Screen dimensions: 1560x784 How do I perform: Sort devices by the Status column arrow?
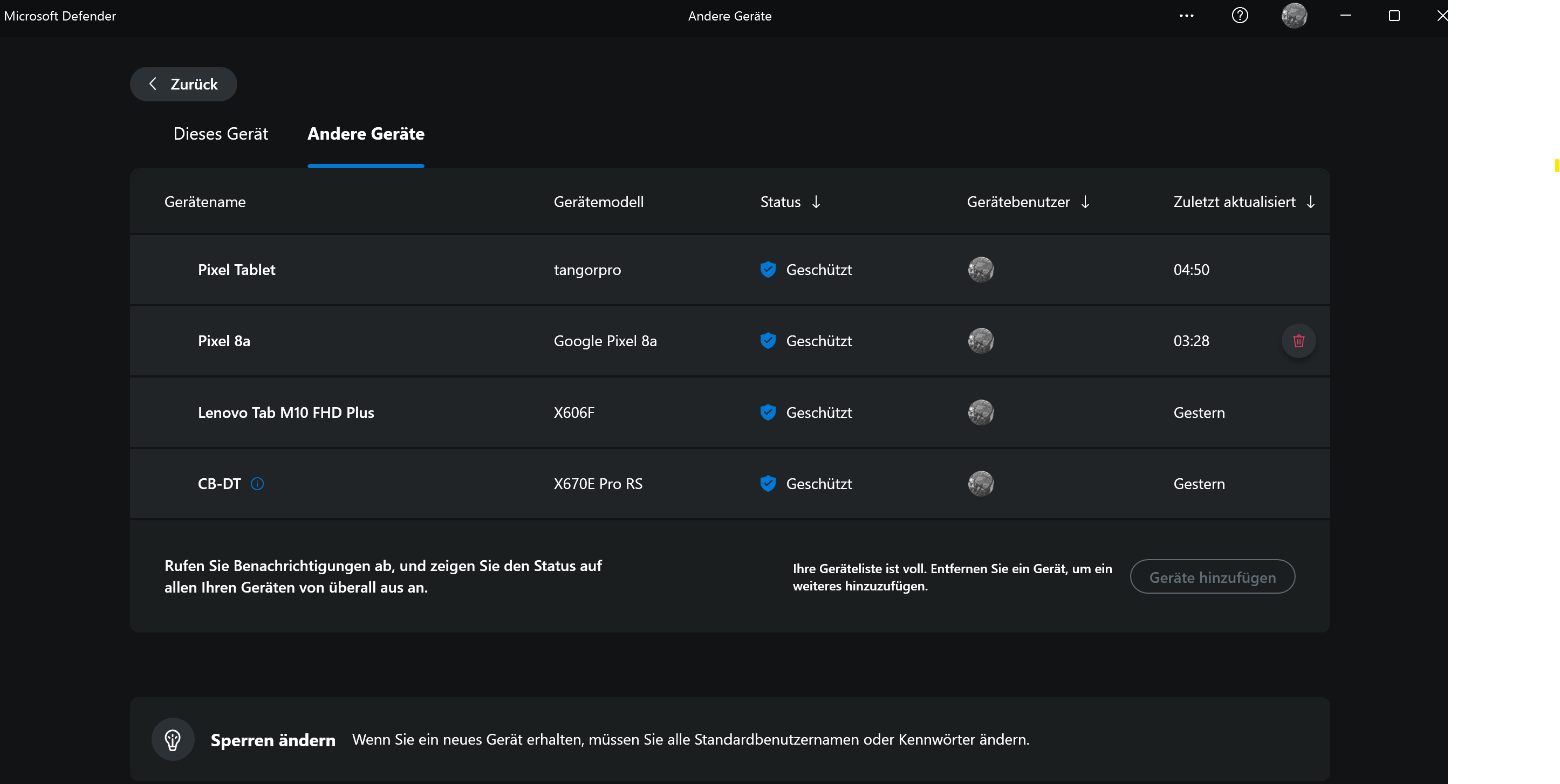coord(816,202)
